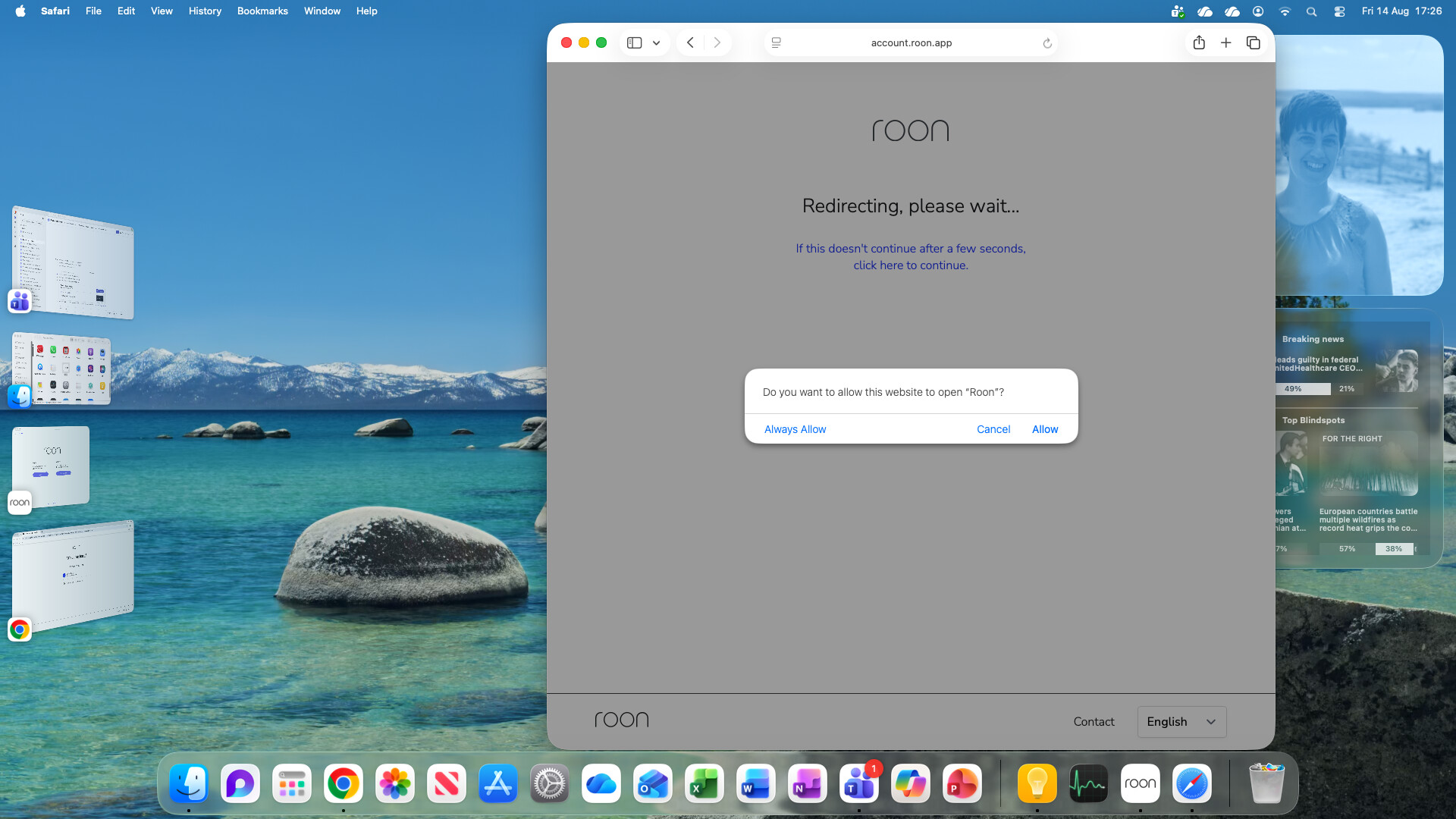Open Outlook from the Dock

(x=653, y=783)
